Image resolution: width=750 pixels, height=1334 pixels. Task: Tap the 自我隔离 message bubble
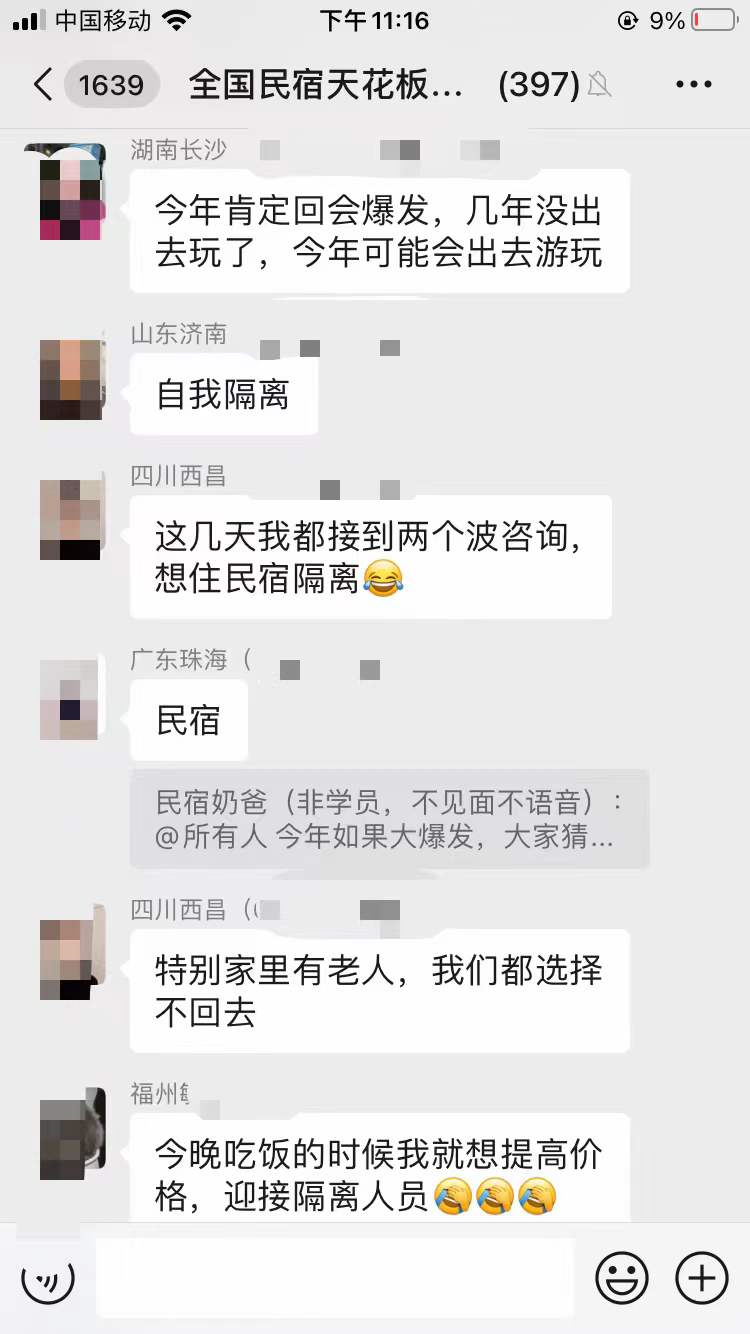click(x=224, y=395)
